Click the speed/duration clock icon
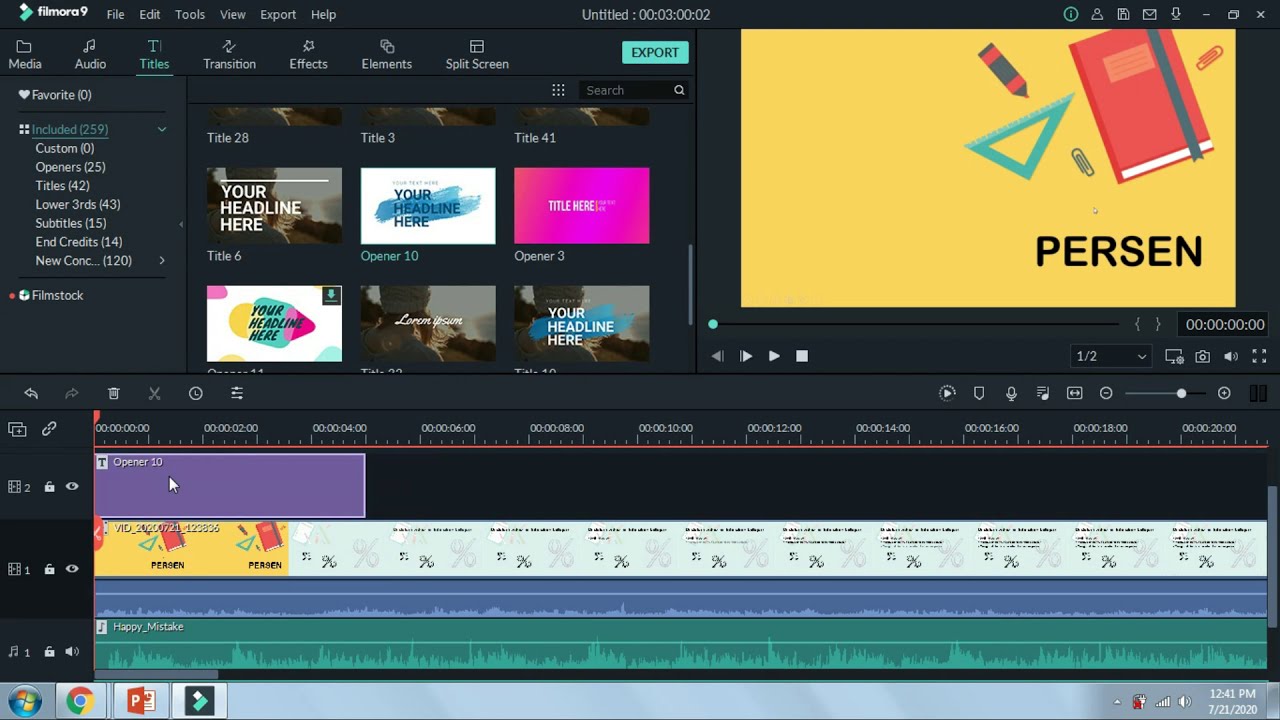Screen dimensions: 1280x720 pos(196,394)
